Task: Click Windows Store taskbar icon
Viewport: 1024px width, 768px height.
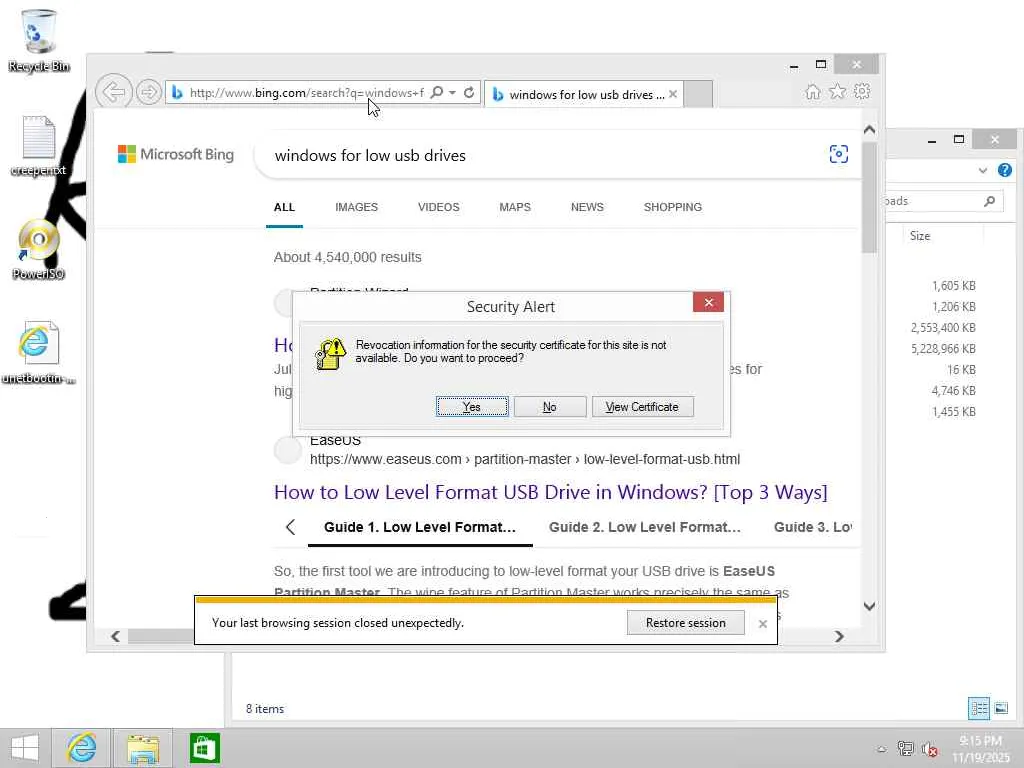Action: (204, 748)
